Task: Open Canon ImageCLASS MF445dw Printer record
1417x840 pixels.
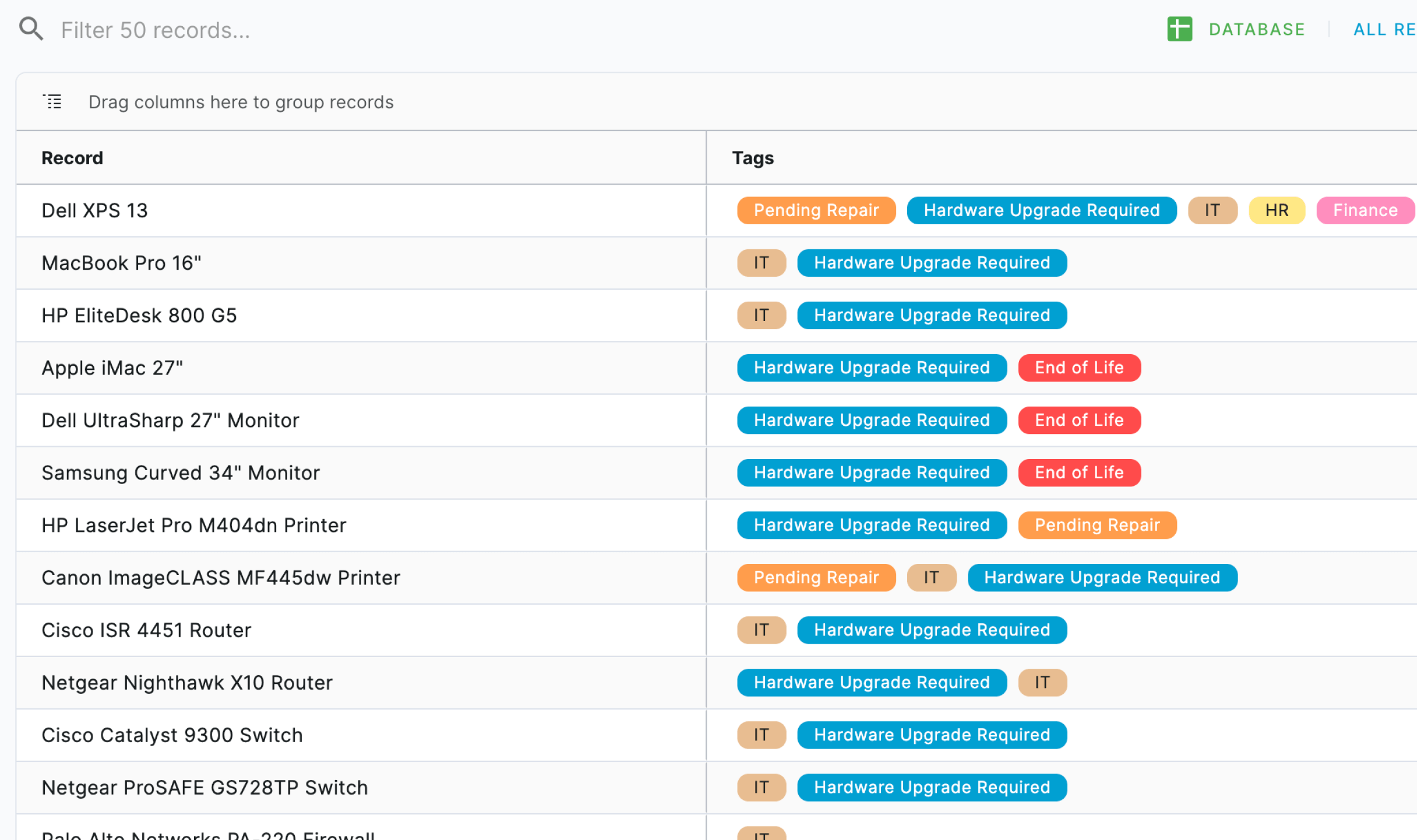Action: (221, 577)
